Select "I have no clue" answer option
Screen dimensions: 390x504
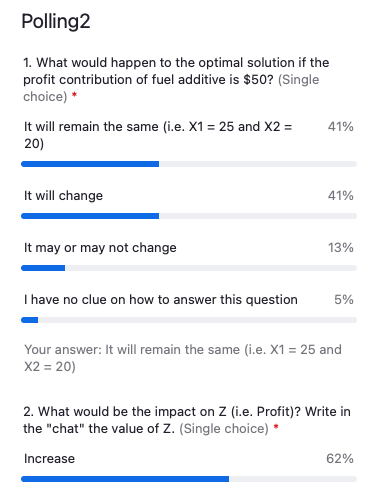[161, 300]
